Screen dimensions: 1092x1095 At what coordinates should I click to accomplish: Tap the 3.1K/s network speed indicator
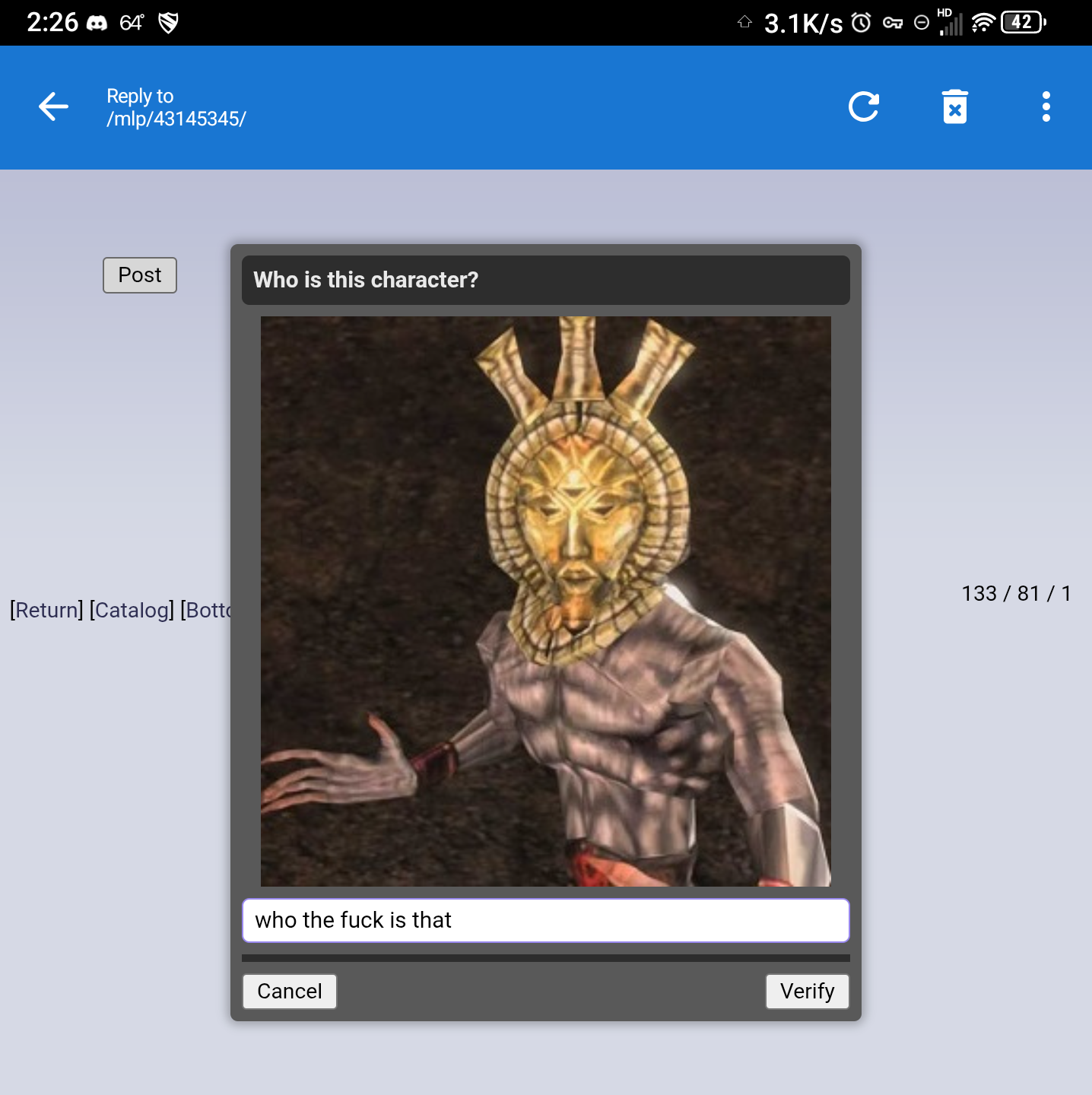click(x=804, y=24)
